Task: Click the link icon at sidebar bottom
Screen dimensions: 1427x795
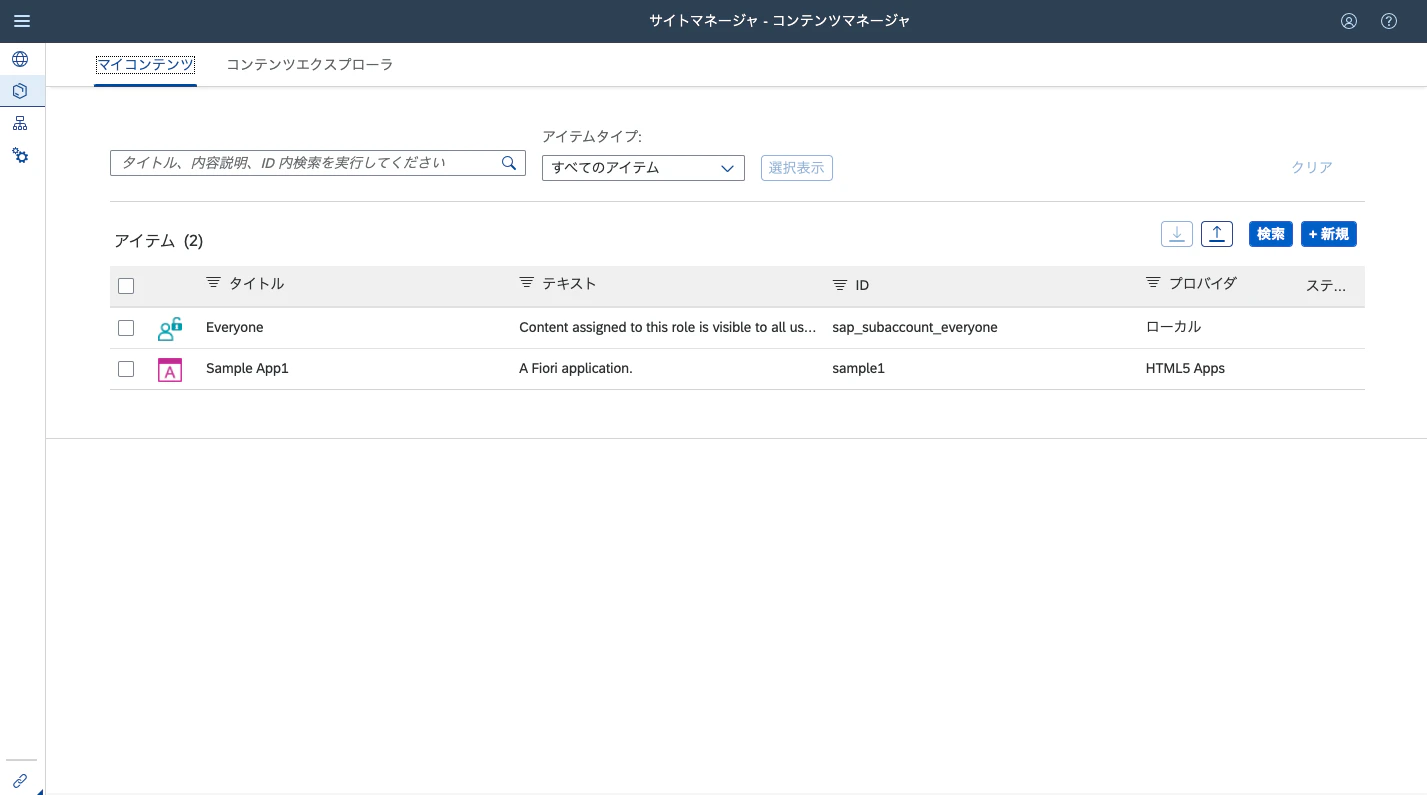Action: [20, 780]
